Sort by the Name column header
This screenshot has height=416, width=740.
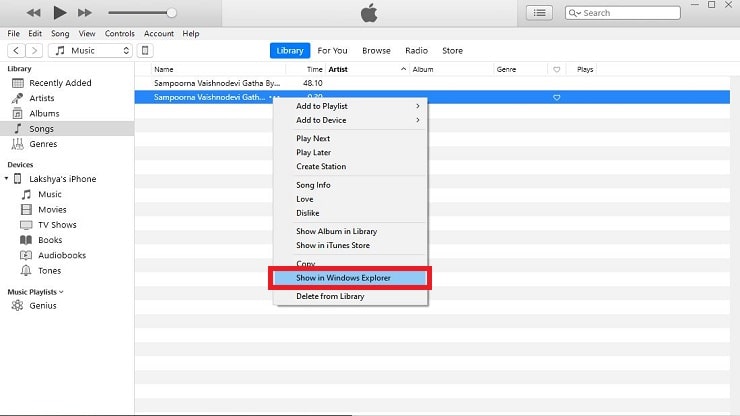[163, 69]
